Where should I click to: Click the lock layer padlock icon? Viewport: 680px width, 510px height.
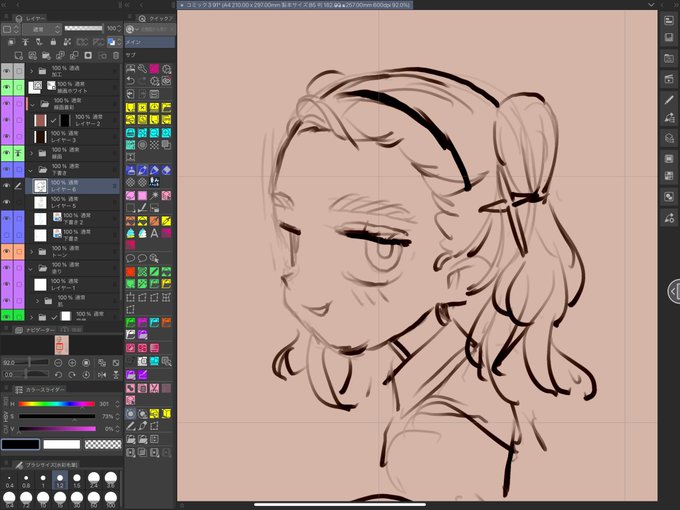coord(53,42)
